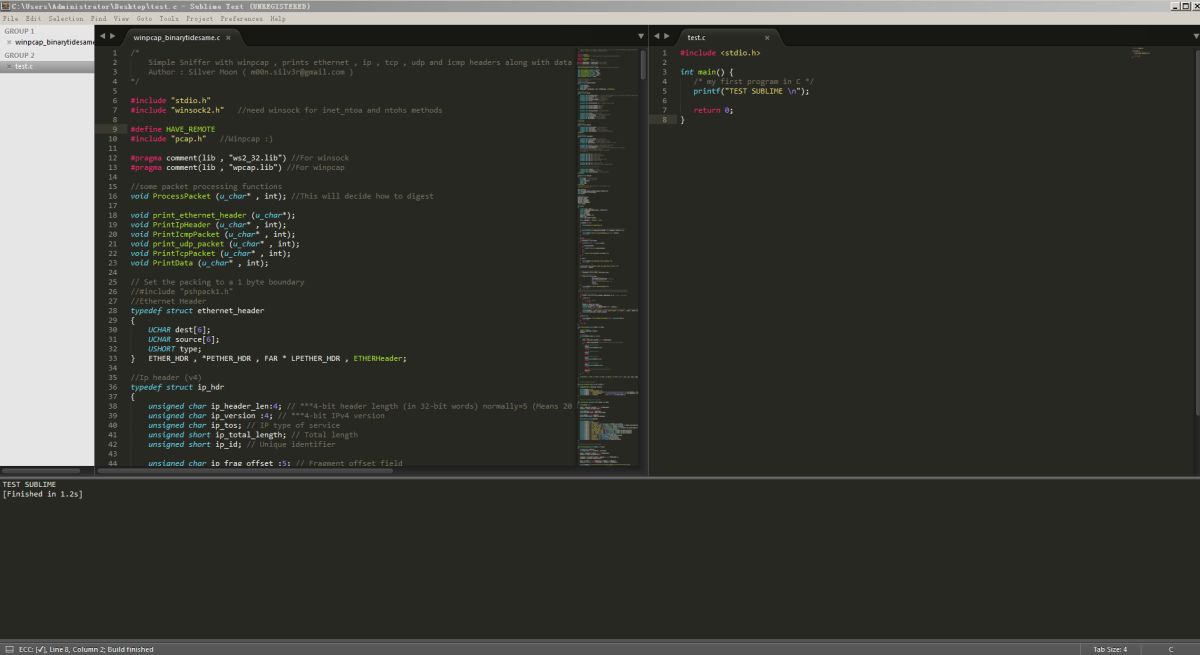Open the Selection menu
This screenshot has height=655, width=1200.
click(x=66, y=18)
